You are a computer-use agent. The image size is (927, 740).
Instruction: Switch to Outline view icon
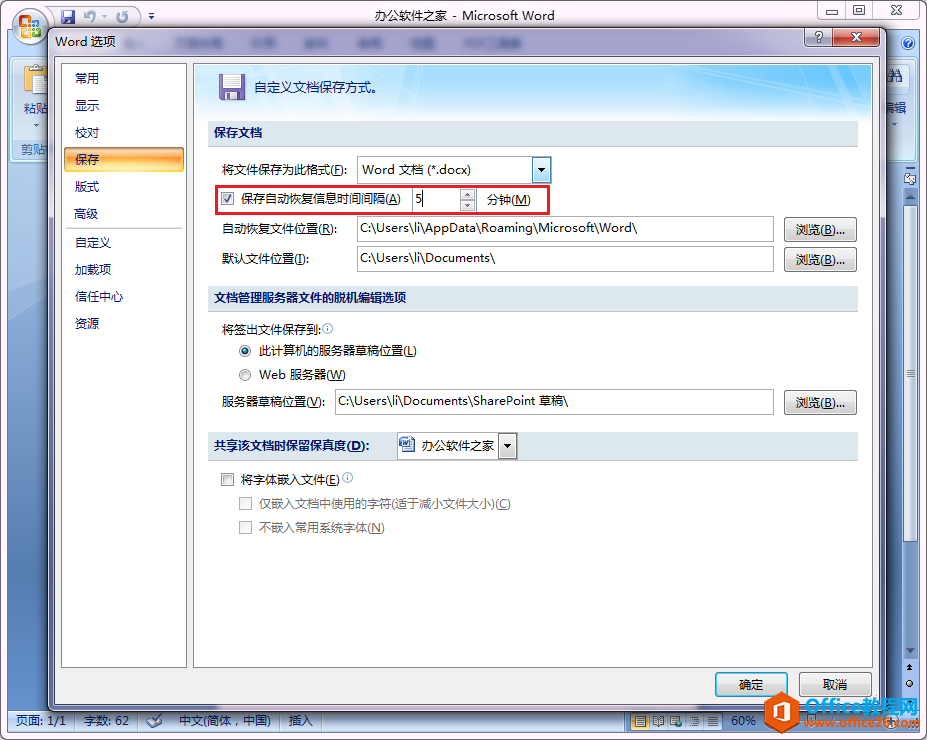[695, 721]
